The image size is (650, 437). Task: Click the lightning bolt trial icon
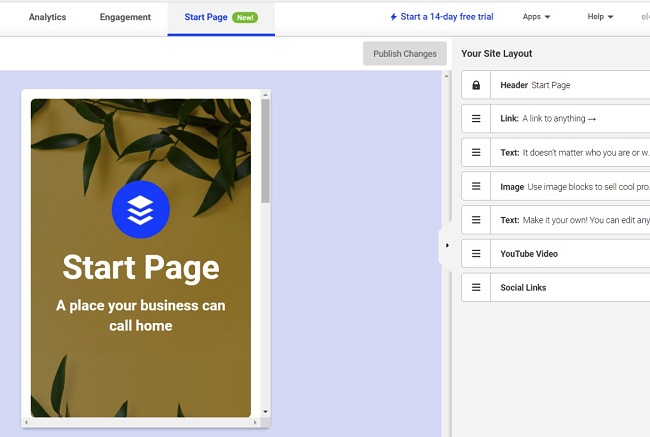[393, 17]
